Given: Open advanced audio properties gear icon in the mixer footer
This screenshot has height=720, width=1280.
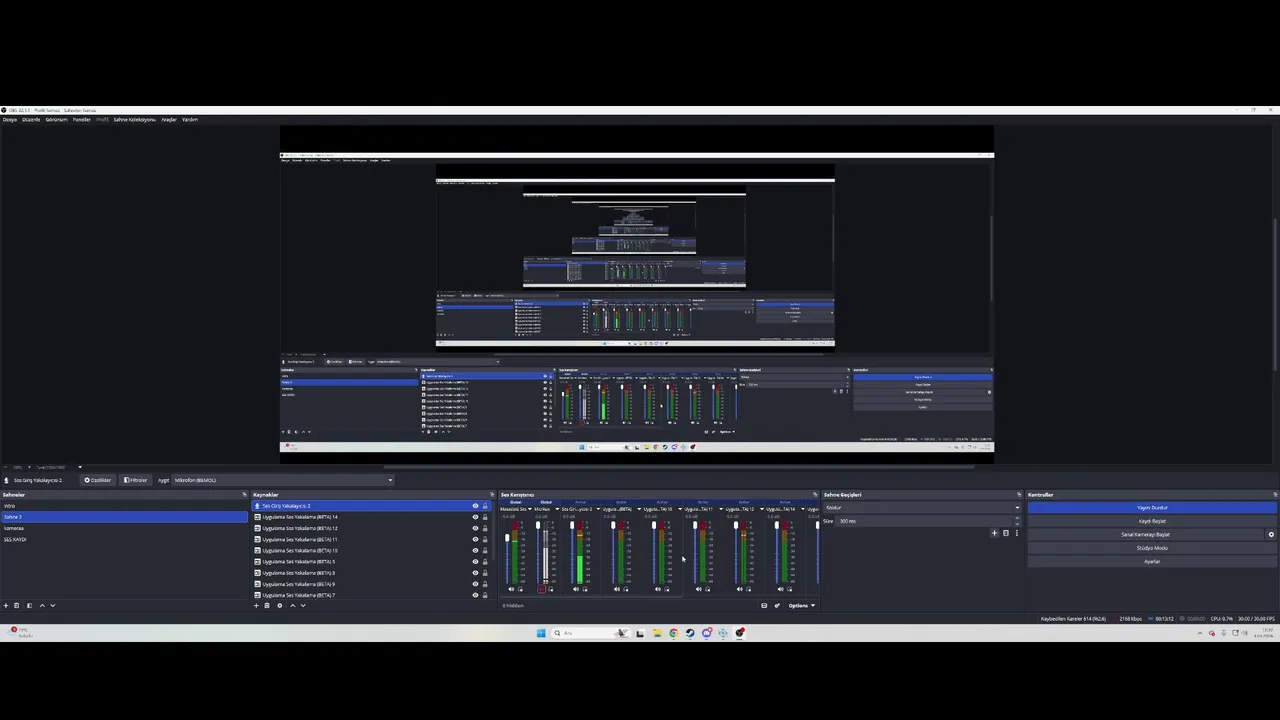Looking at the screenshot, I should [777, 605].
